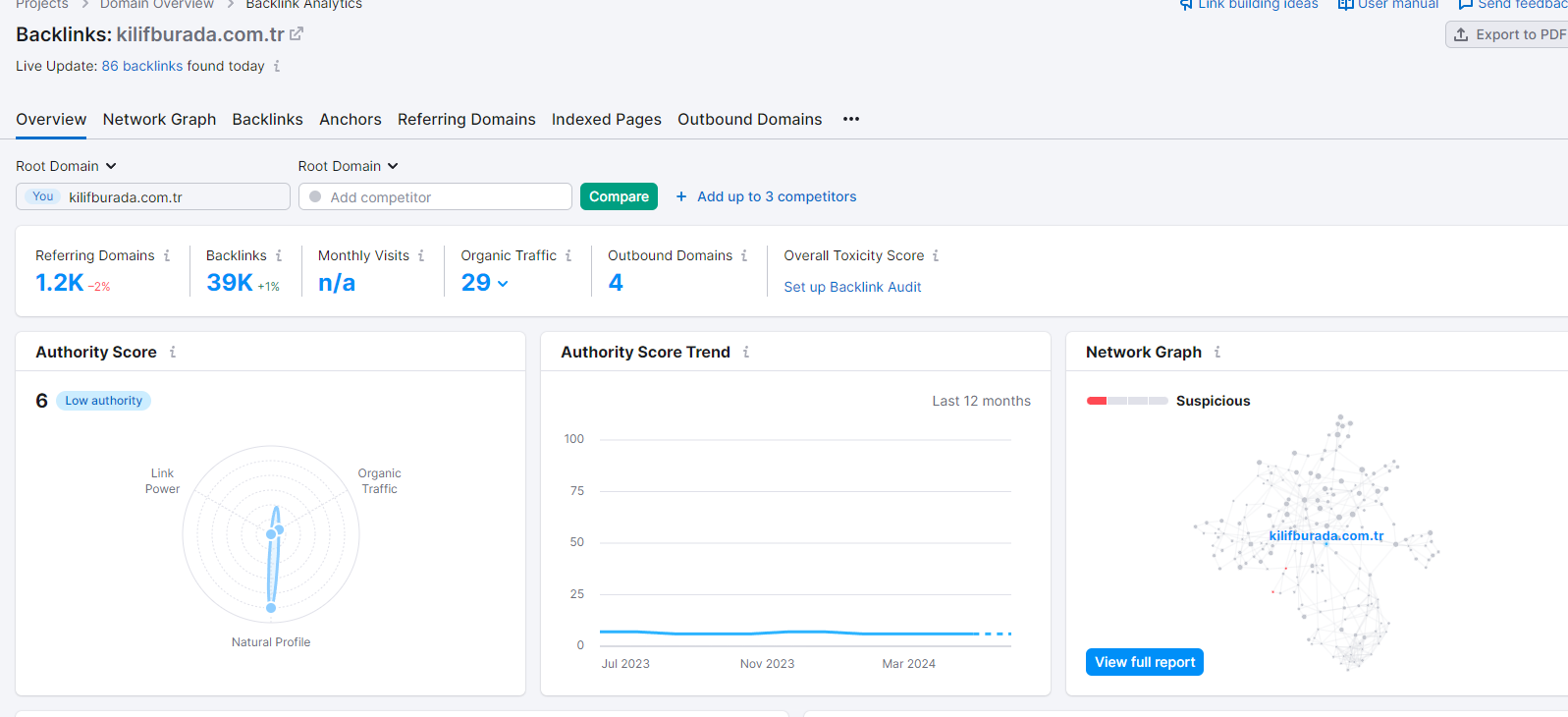Viewport: 1568px width, 717px height.
Task: Open the User manual link
Action: [1398, 4]
